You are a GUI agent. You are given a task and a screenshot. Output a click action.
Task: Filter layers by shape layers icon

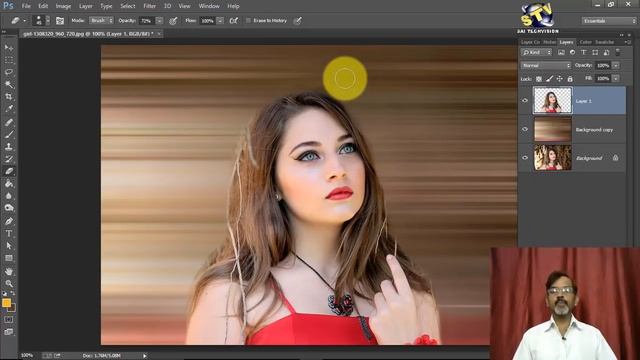[595, 52]
